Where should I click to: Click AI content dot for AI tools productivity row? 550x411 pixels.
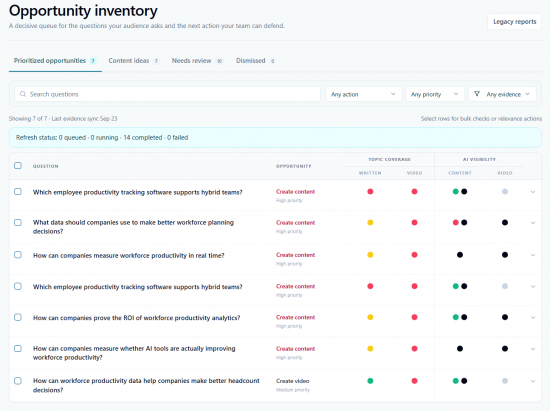coord(460,349)
